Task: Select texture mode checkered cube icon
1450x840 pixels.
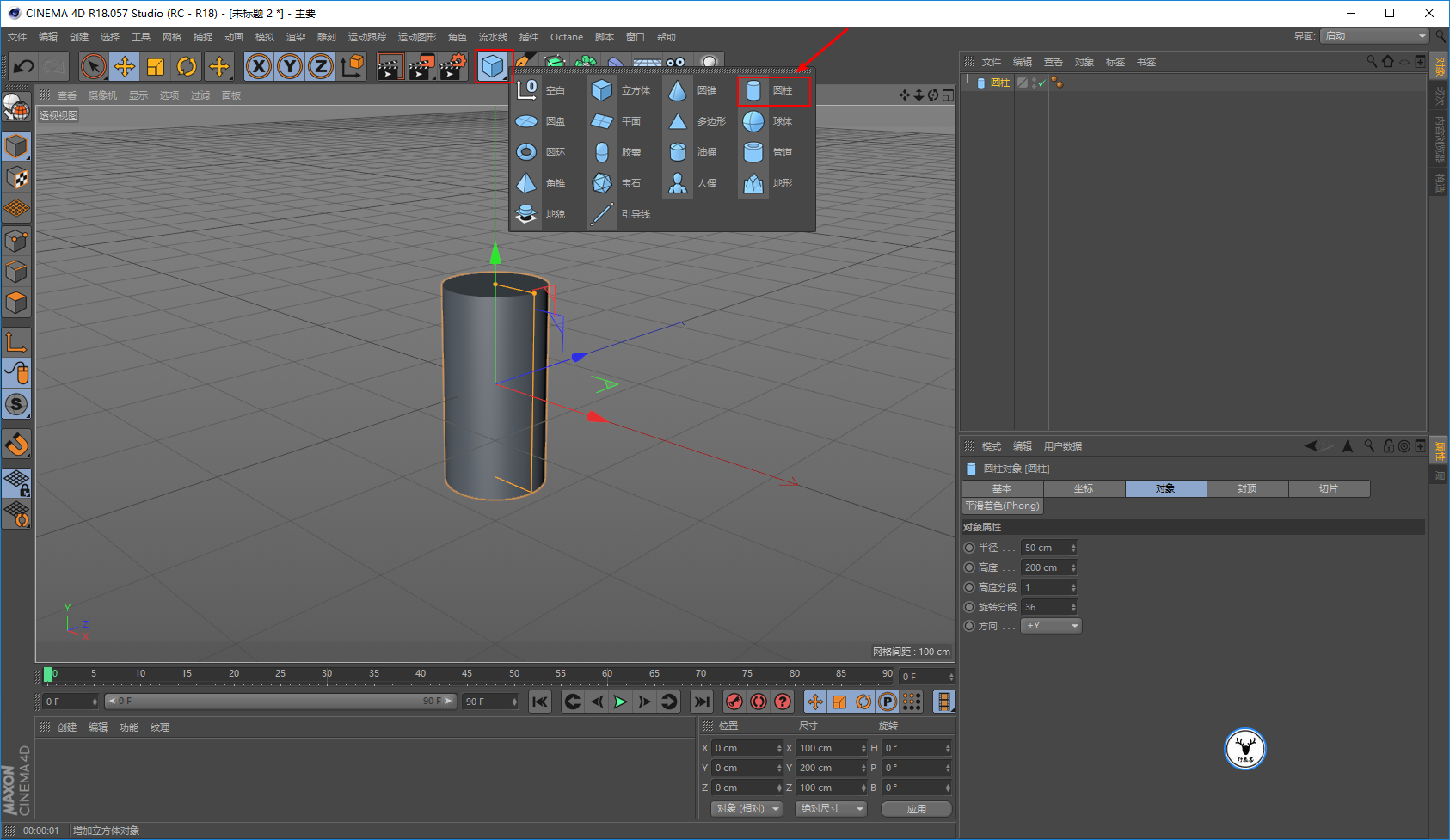Action: point(16,178)
